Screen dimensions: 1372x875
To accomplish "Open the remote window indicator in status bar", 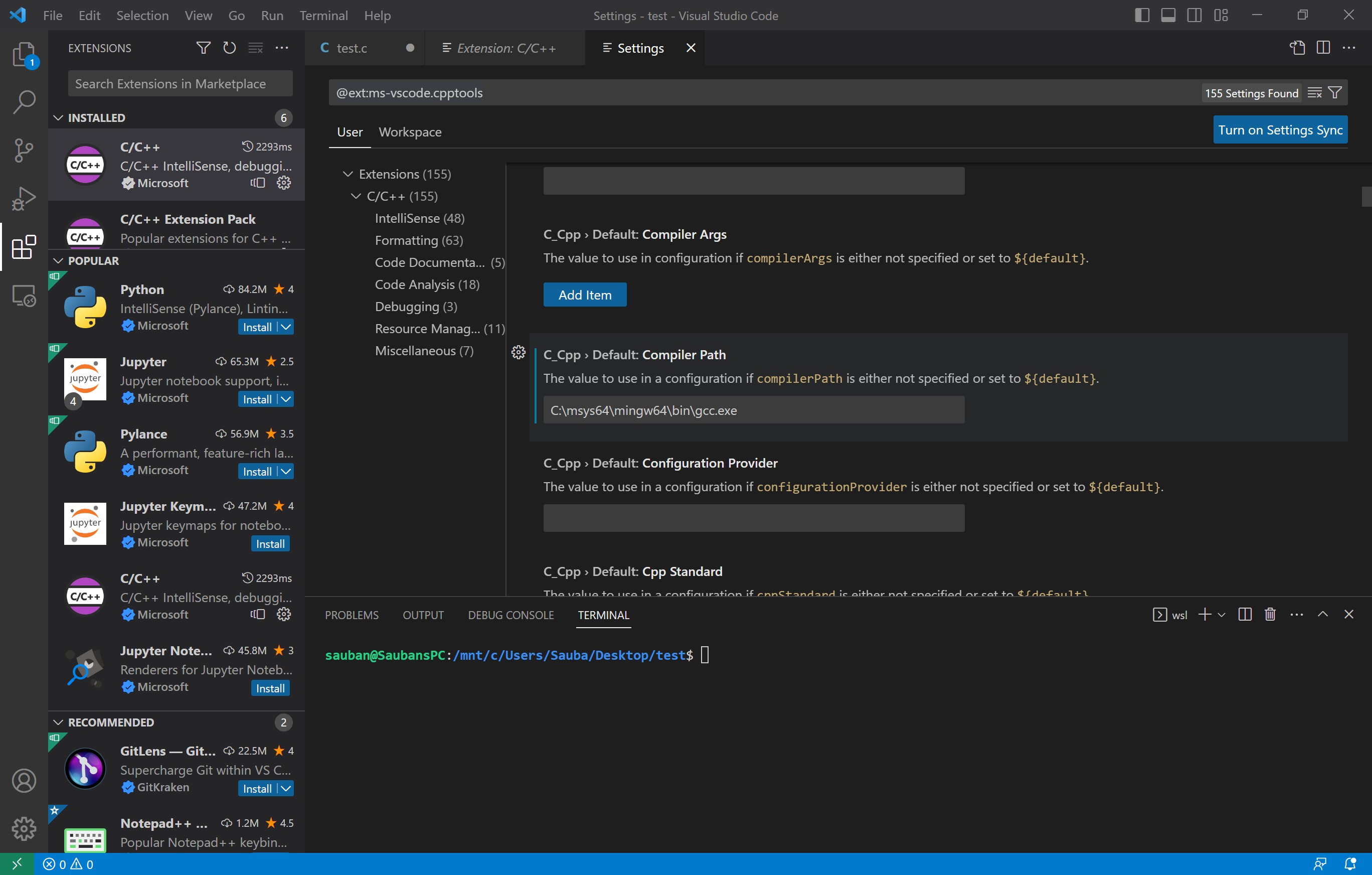I will point(17,864).
